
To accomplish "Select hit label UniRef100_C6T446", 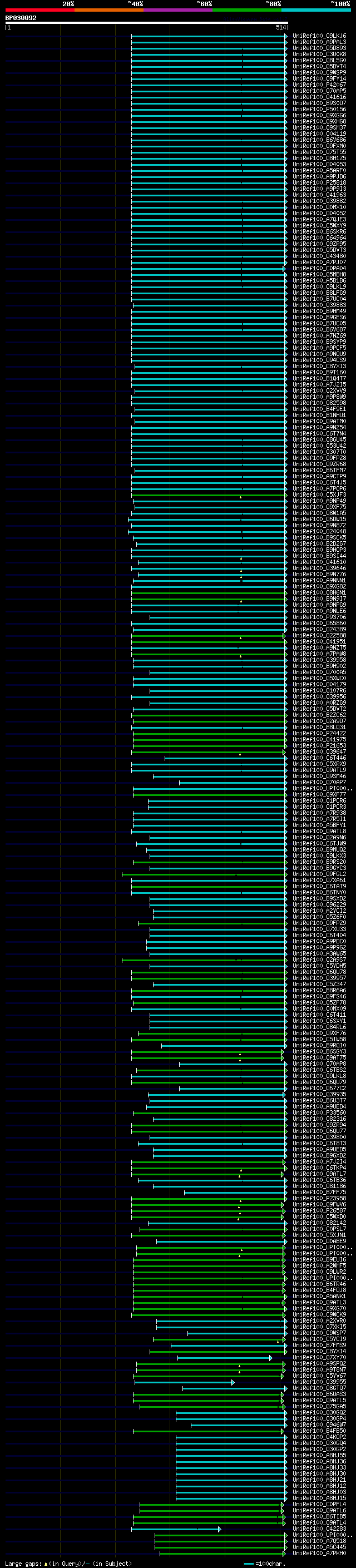I will point(319,758).
